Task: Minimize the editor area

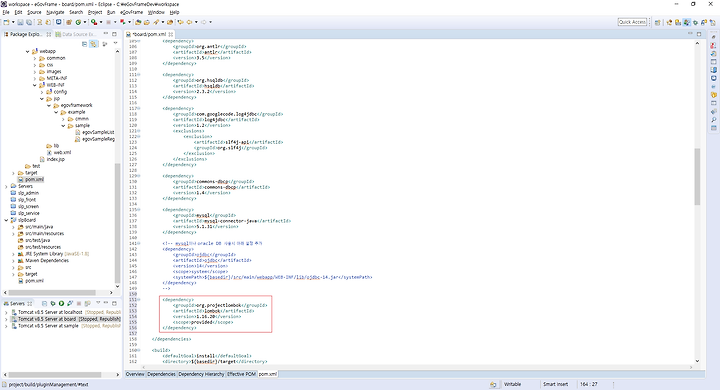Action: point(690,34)
